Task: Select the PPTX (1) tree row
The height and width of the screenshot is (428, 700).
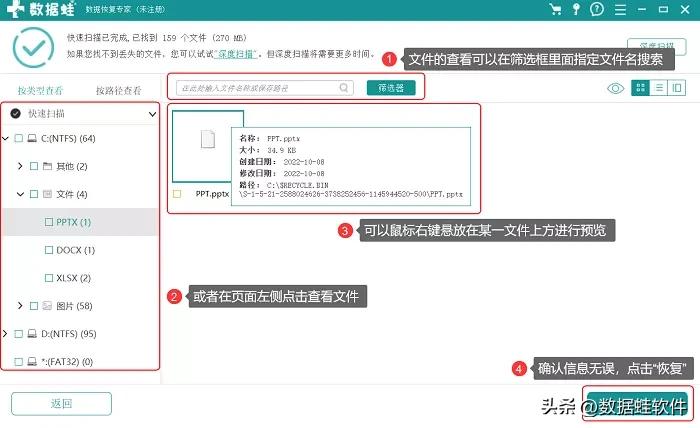Action: [x=80, y=222]
